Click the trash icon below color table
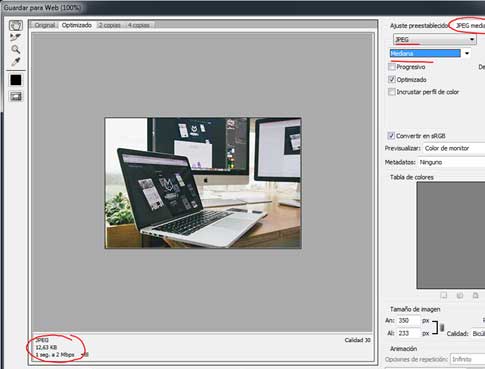This screenshot has height=369, width=485. coord(476,295)
